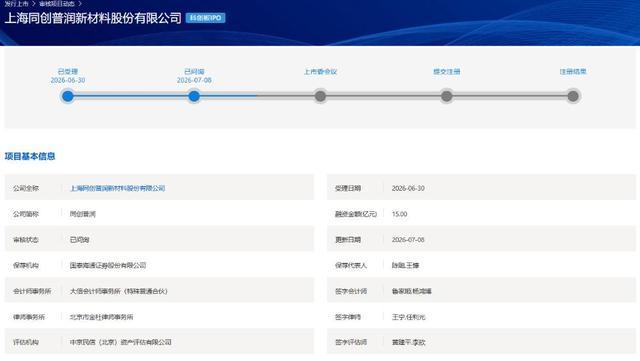Click the 签字会计师 field label

pyautogui.click(x=351, y=291)
